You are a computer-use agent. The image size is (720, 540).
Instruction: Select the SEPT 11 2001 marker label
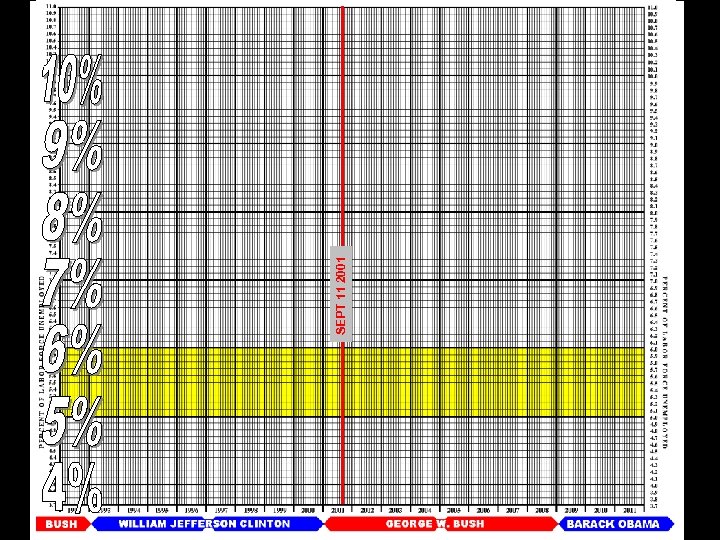click(x=341, y=294)
